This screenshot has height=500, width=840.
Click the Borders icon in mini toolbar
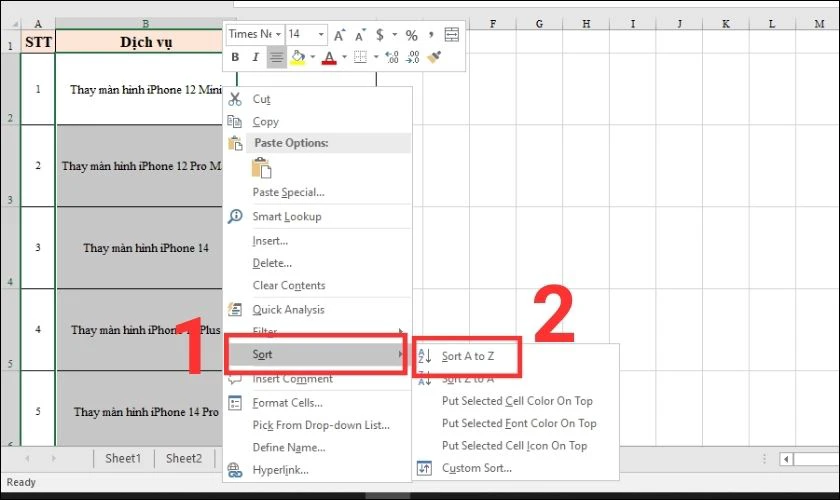click(x=361, y=57)
